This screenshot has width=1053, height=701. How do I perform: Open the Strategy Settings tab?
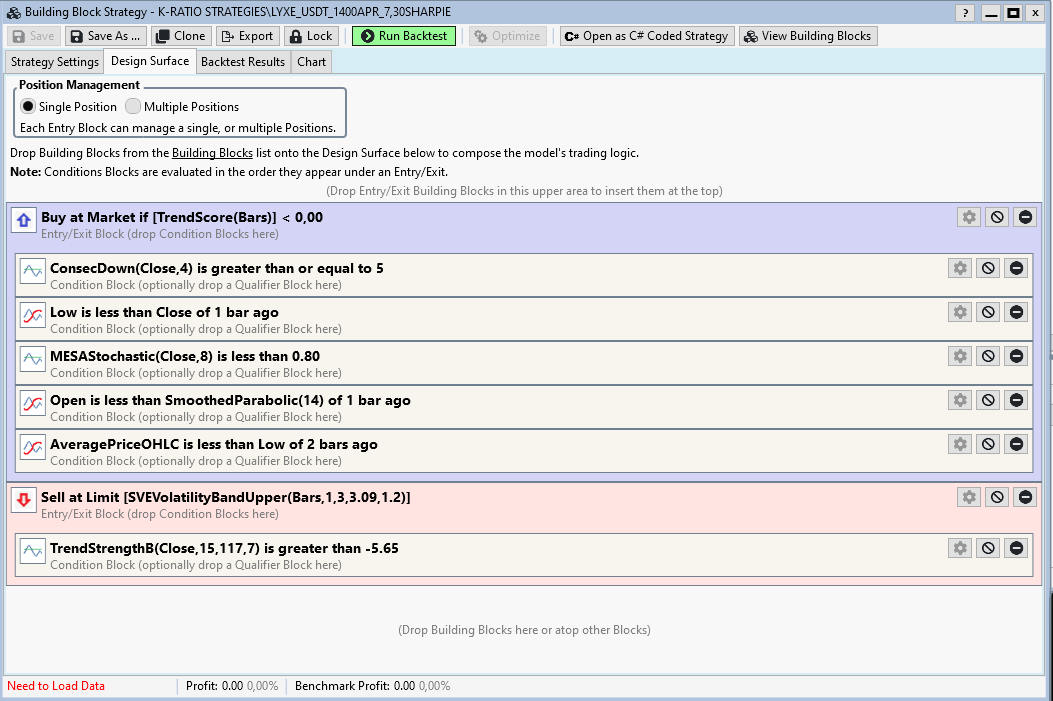click(x=55, y=62)
